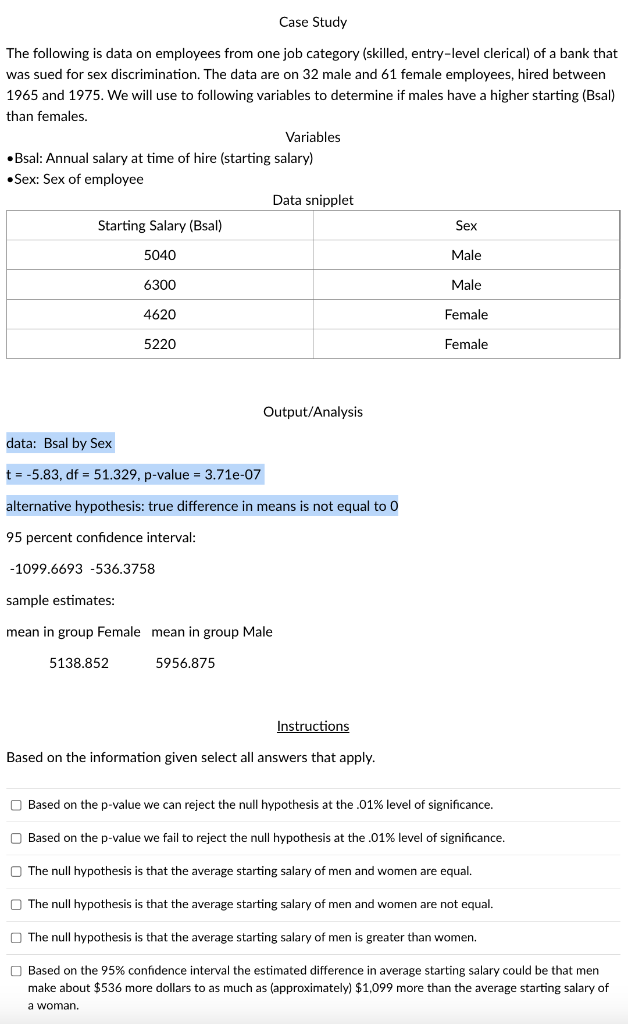The height and width of the screenshot is (1024, 628).
Task: Click the 4620 salary table cell
Action: coord(160,315)
